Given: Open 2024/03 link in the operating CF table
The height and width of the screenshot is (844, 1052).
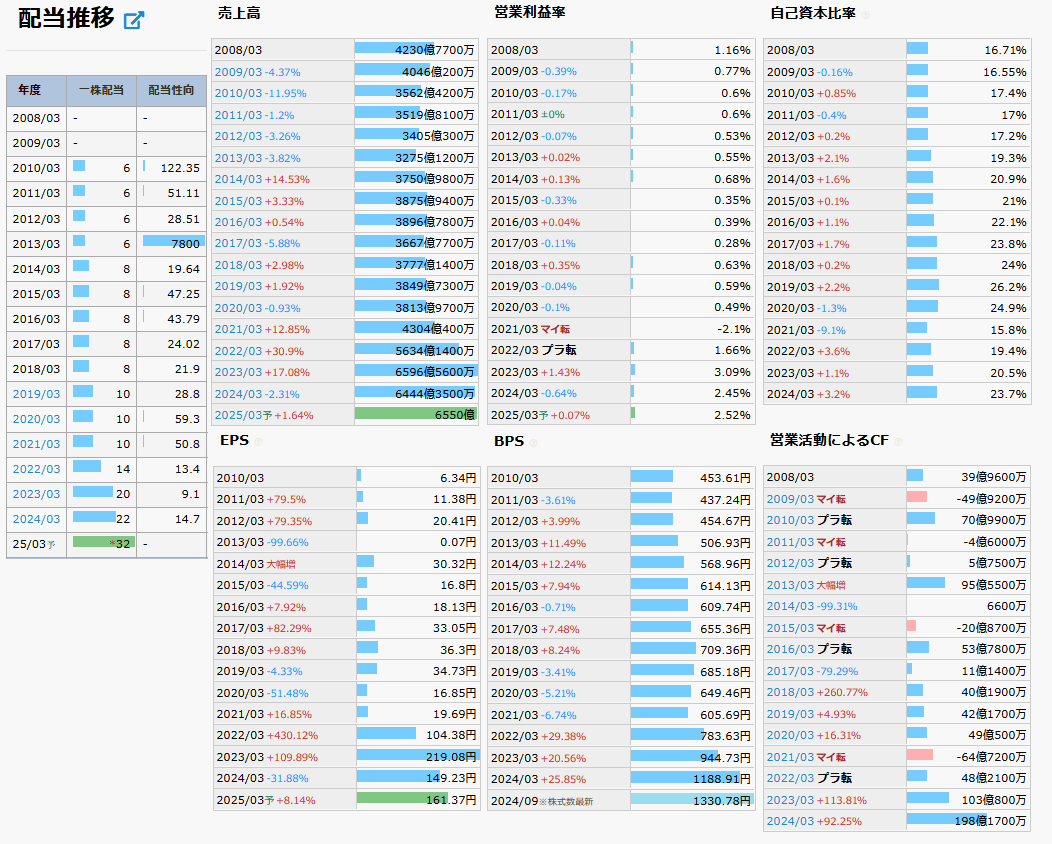Looking at the screenshot, I should [x=790, y=821].
